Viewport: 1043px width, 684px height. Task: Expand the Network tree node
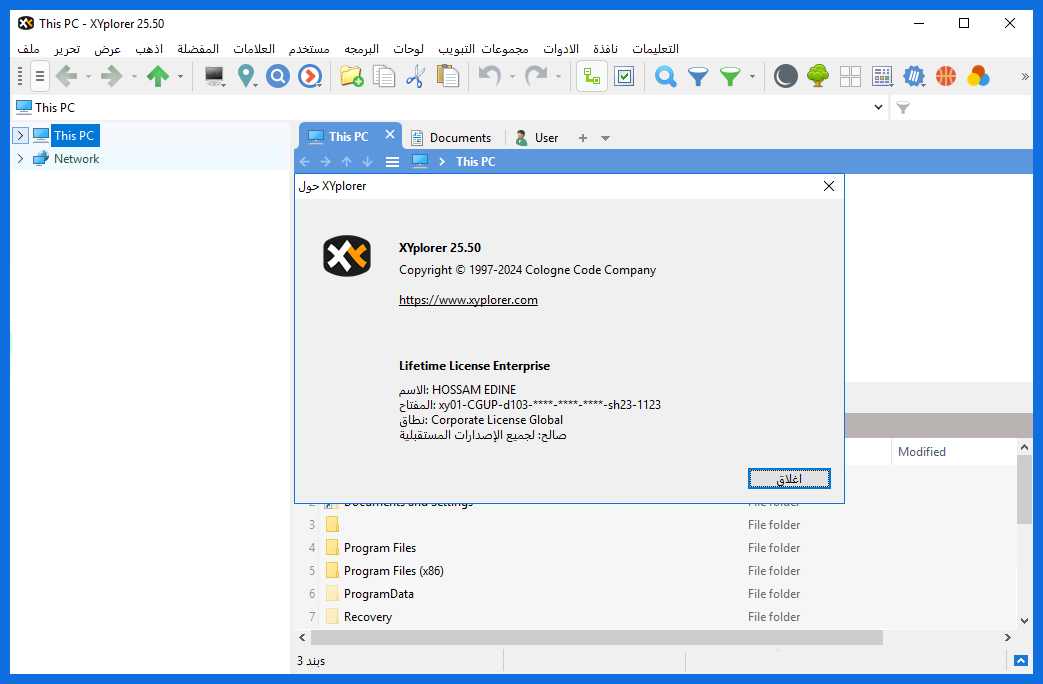click(x=20, y=158)
